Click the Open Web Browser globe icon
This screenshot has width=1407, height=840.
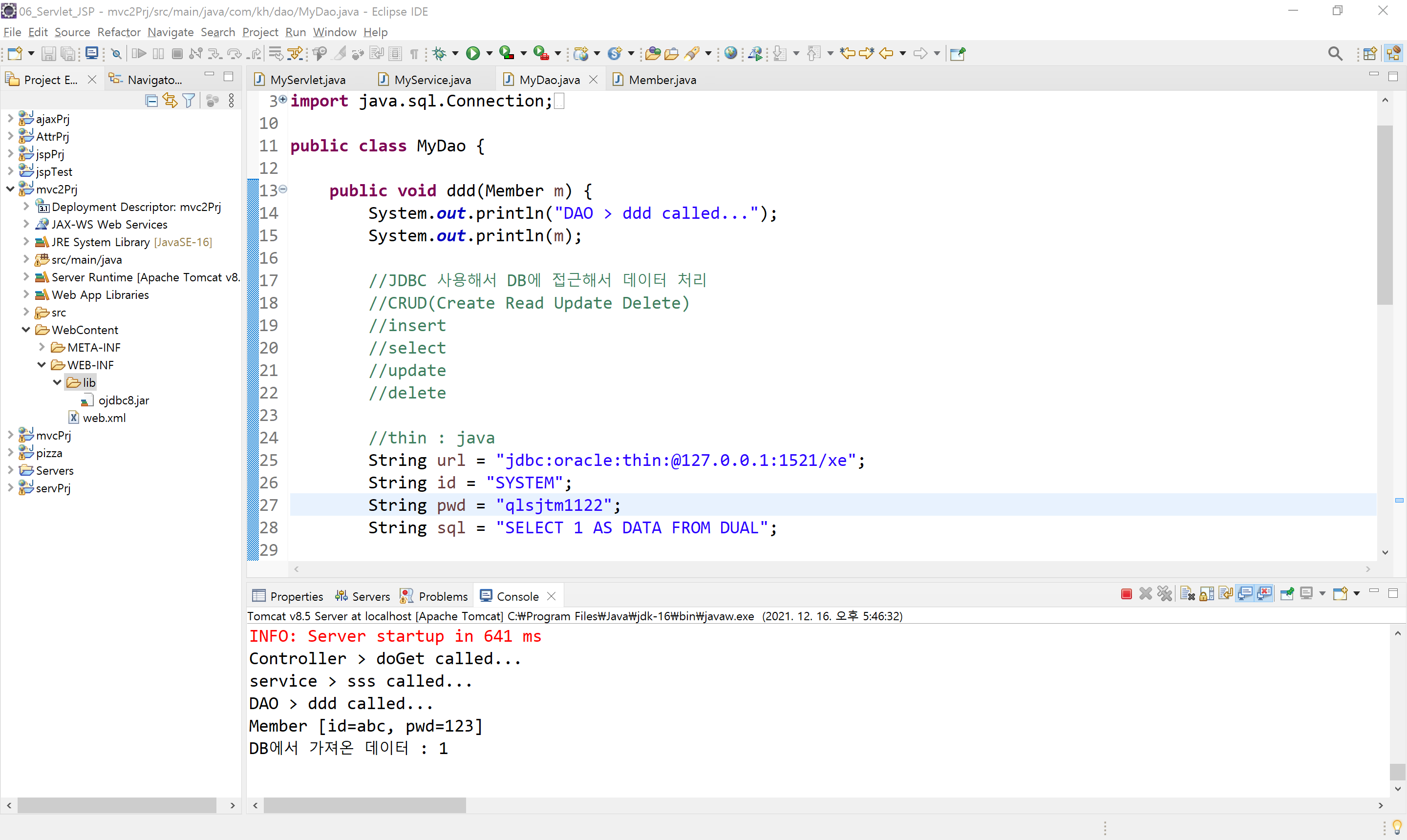click(731, 53)
